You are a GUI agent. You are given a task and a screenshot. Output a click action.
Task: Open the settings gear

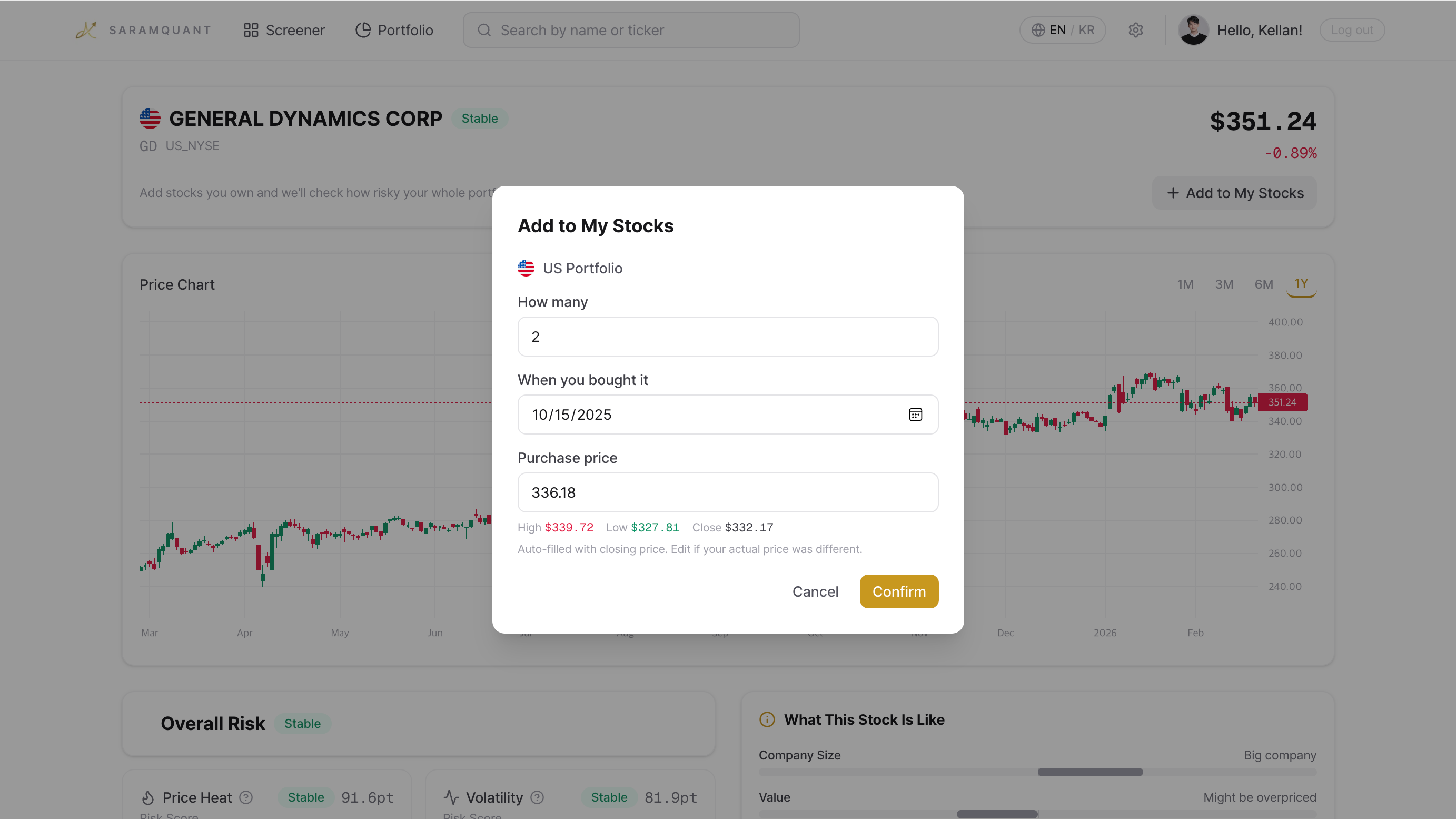(x=1136, y=30)
